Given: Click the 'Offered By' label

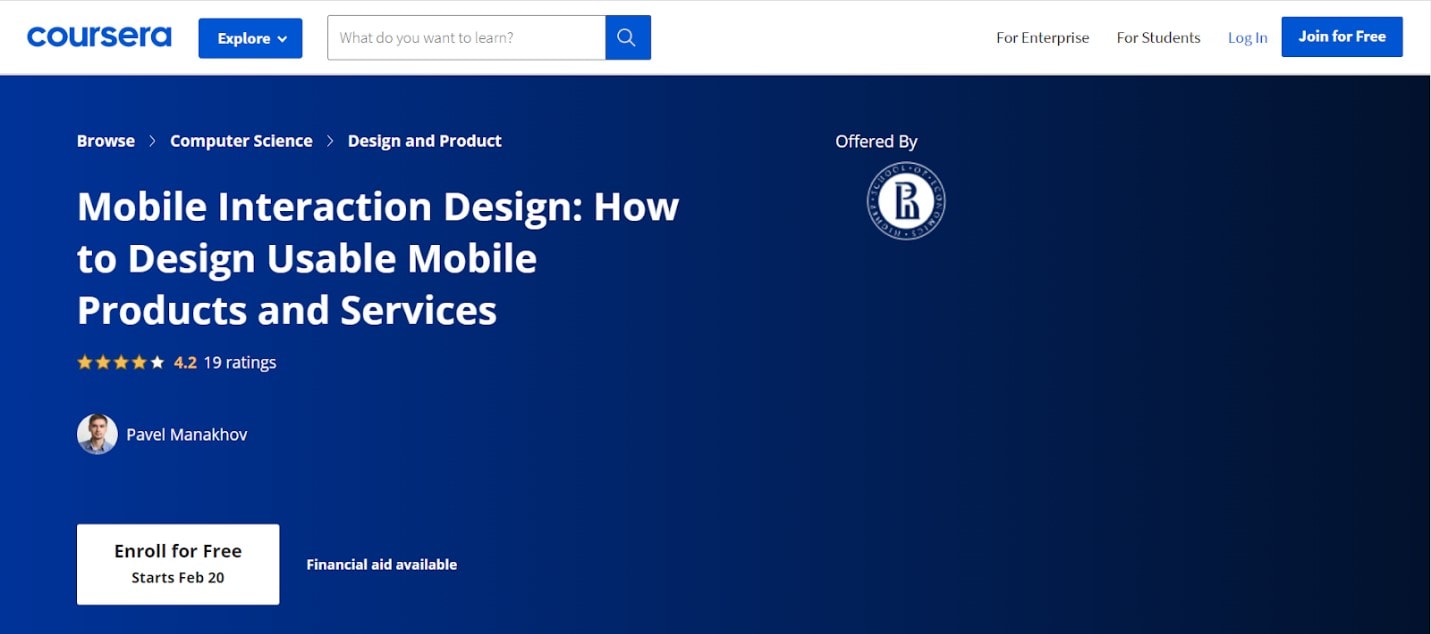Looking at the screenshot, I should click(x=876, y=142).
